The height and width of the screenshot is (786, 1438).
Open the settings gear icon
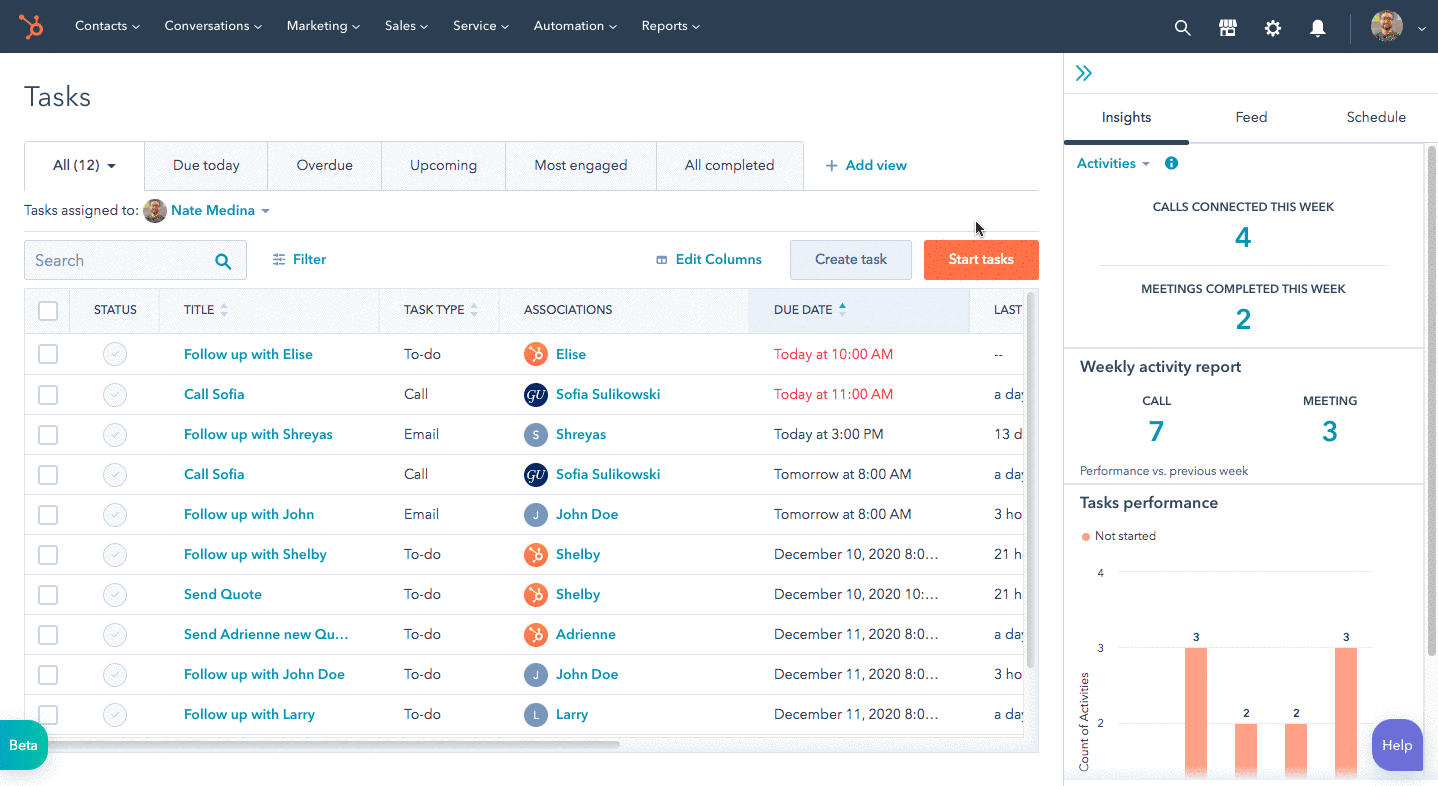(x=1272, y=28)
